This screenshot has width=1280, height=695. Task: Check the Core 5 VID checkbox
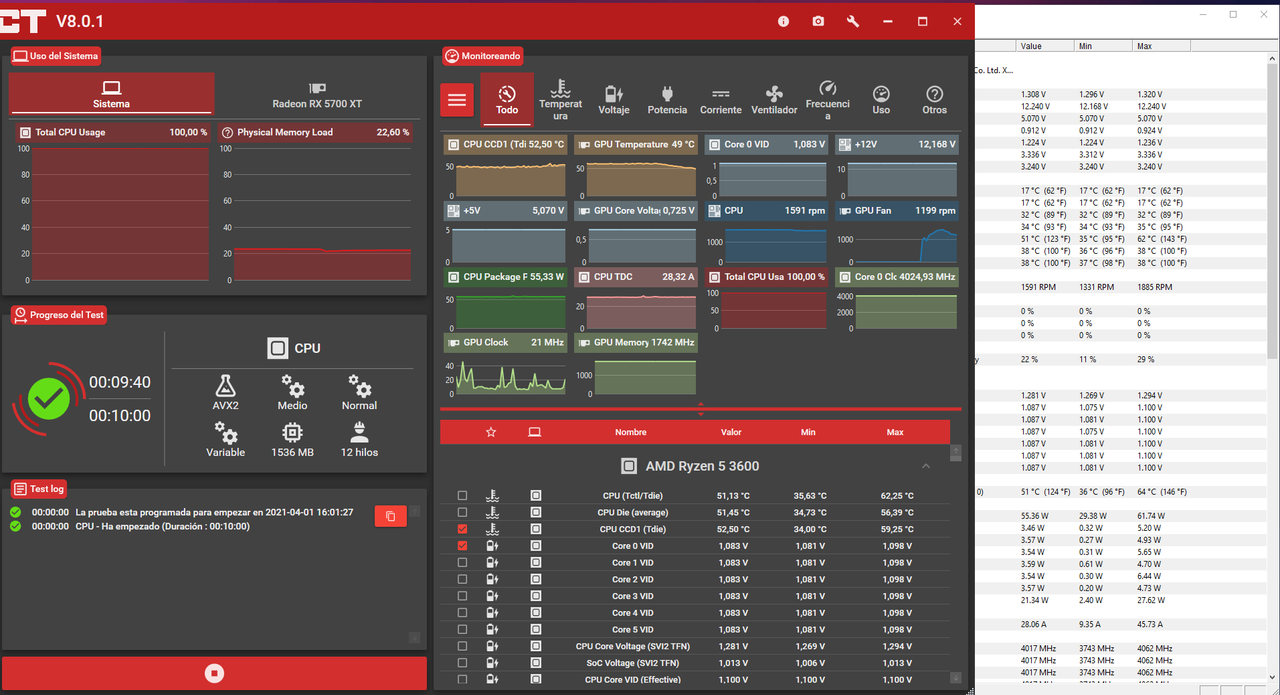point(462,629)
